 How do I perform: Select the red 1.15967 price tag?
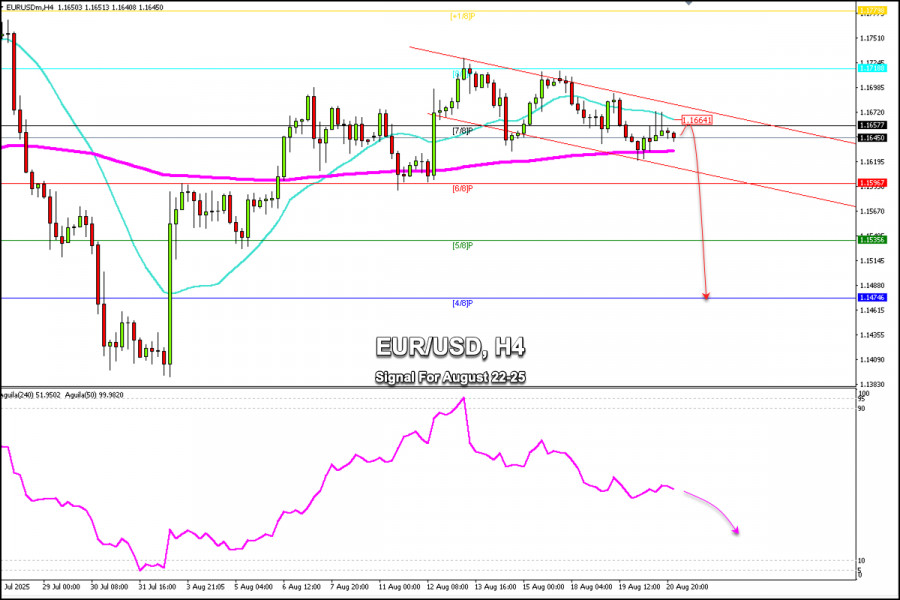[x=872, y=183]
